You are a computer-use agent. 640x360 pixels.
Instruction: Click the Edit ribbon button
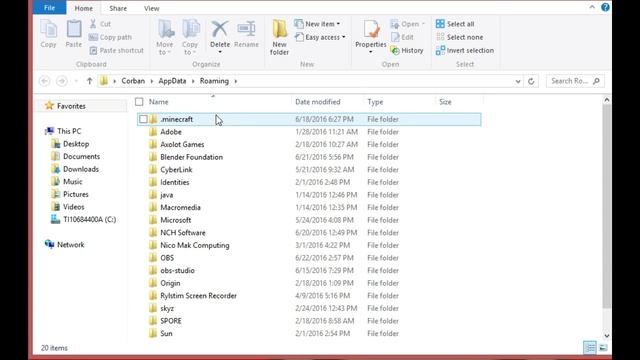click(x=402, y=37)
